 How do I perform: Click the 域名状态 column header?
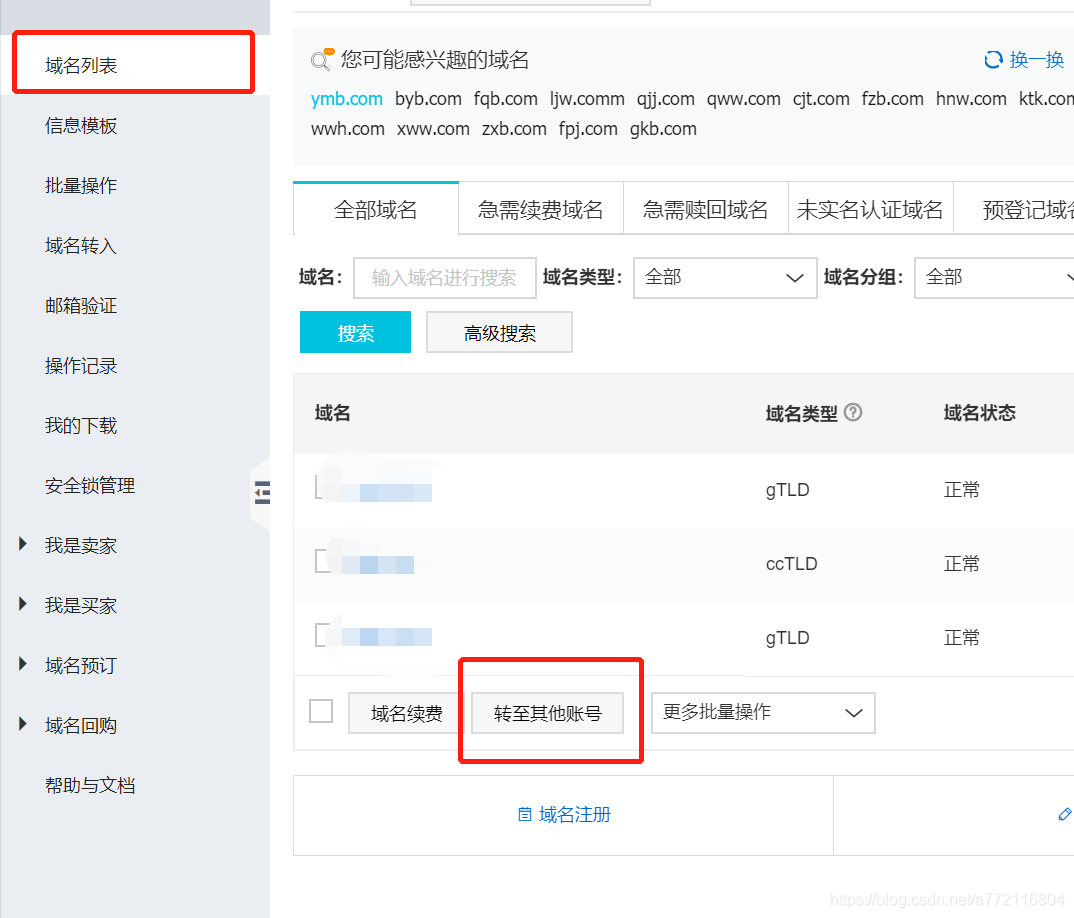click(979, 413)
